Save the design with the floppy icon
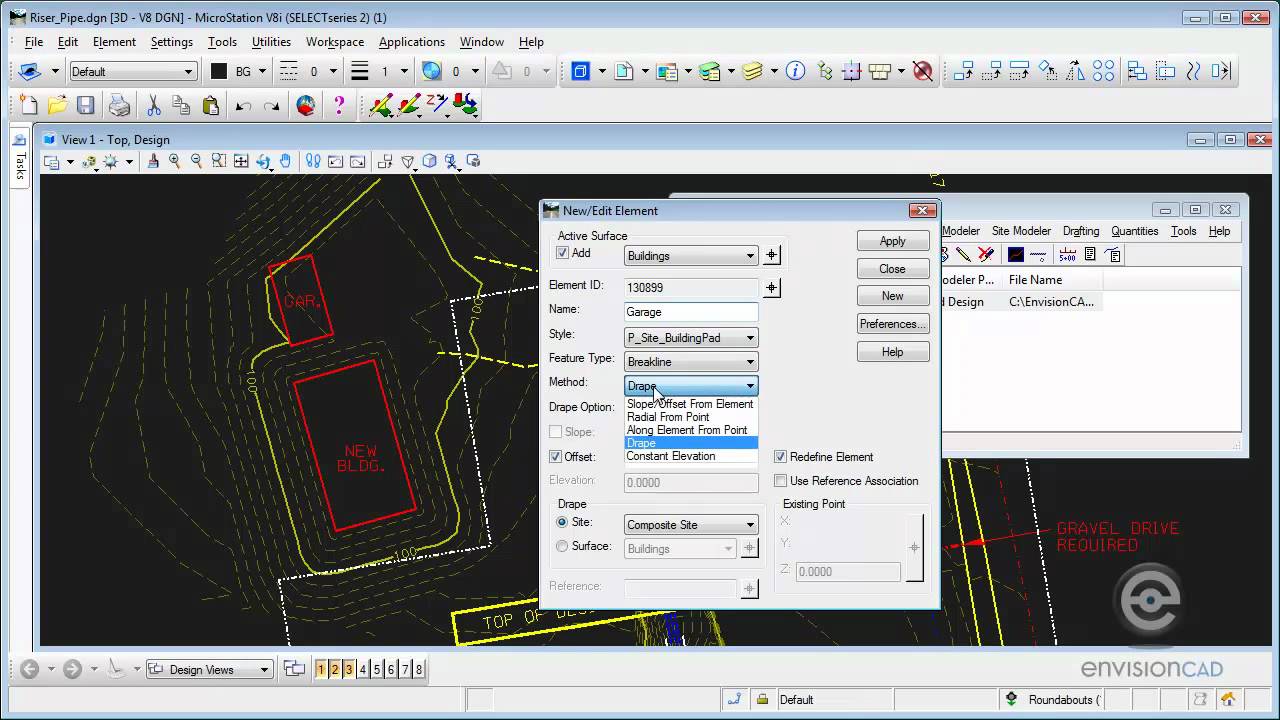 pos(86,105)
